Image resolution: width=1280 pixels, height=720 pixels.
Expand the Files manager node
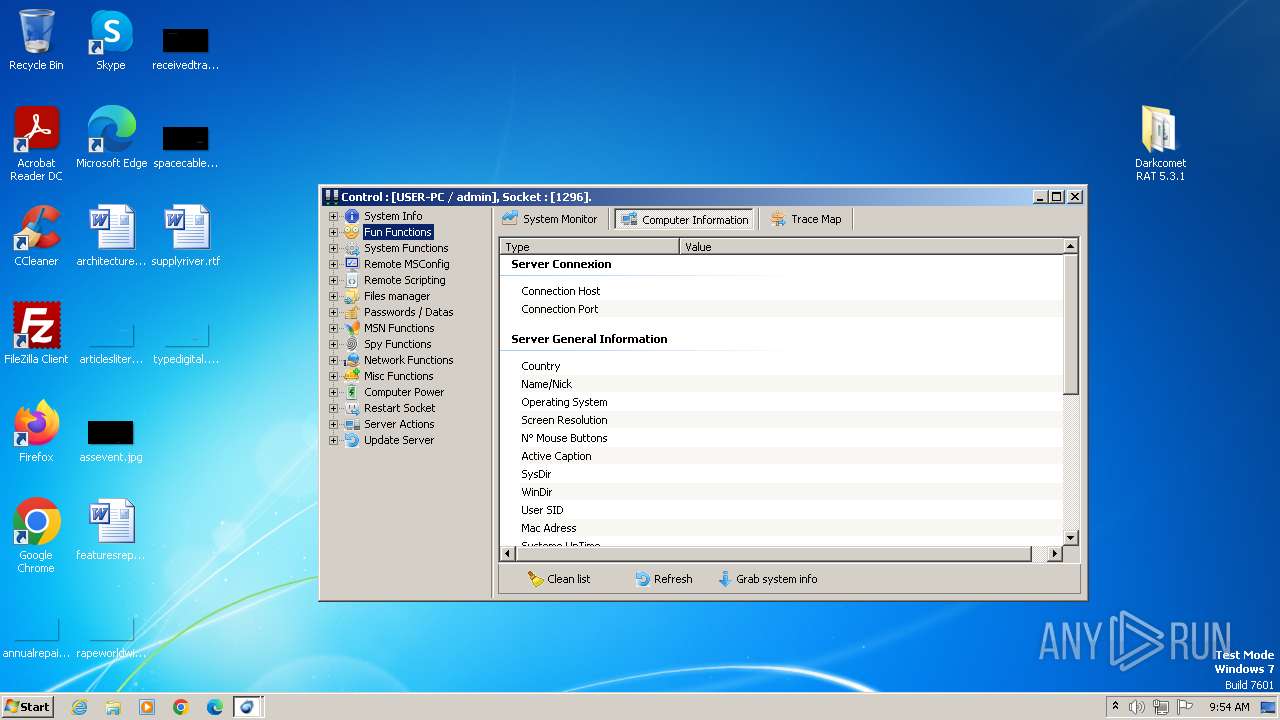334,296
